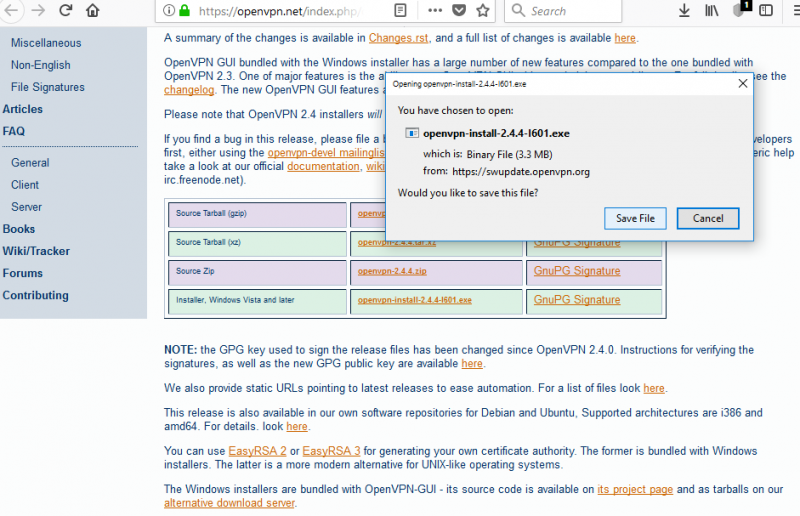Bookmark this page with star icon

483,11
